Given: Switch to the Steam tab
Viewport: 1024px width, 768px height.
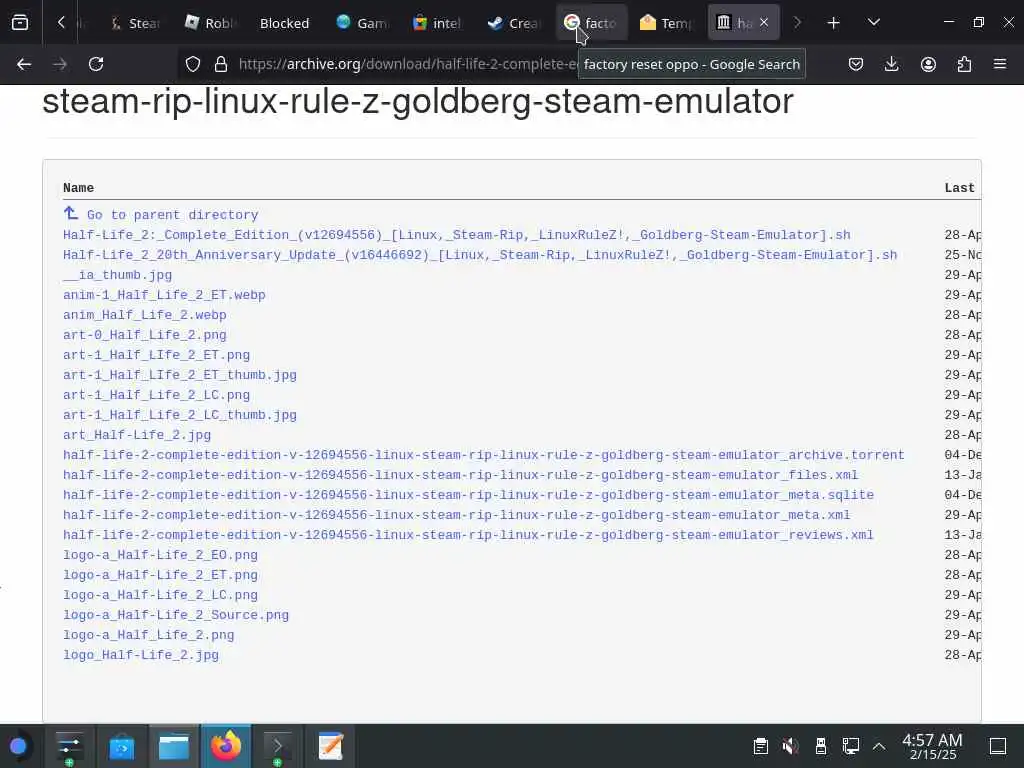Looking at the screenshot, I should pyautogui.click(x=136, y=23).
